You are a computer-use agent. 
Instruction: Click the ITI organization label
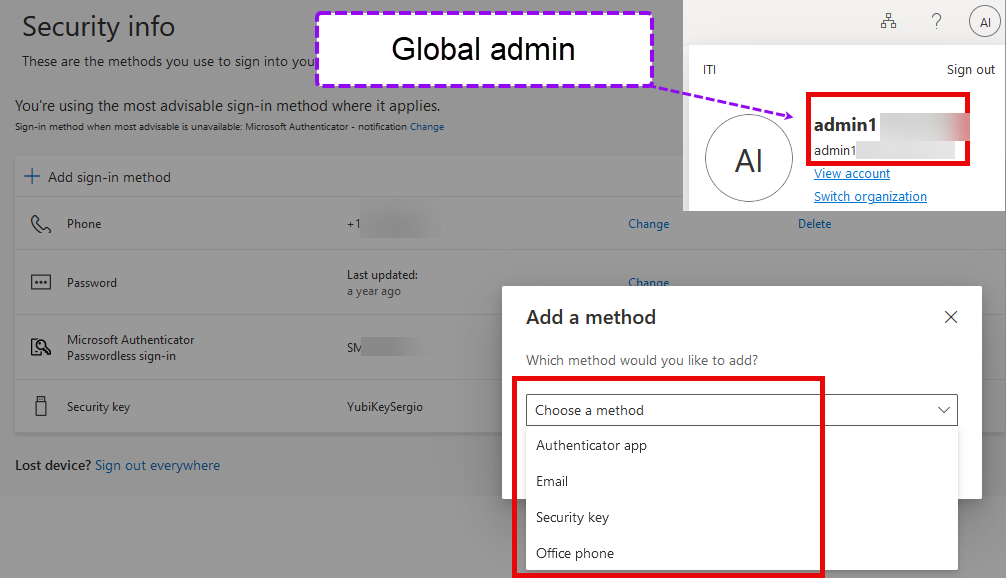coord(709,69)
